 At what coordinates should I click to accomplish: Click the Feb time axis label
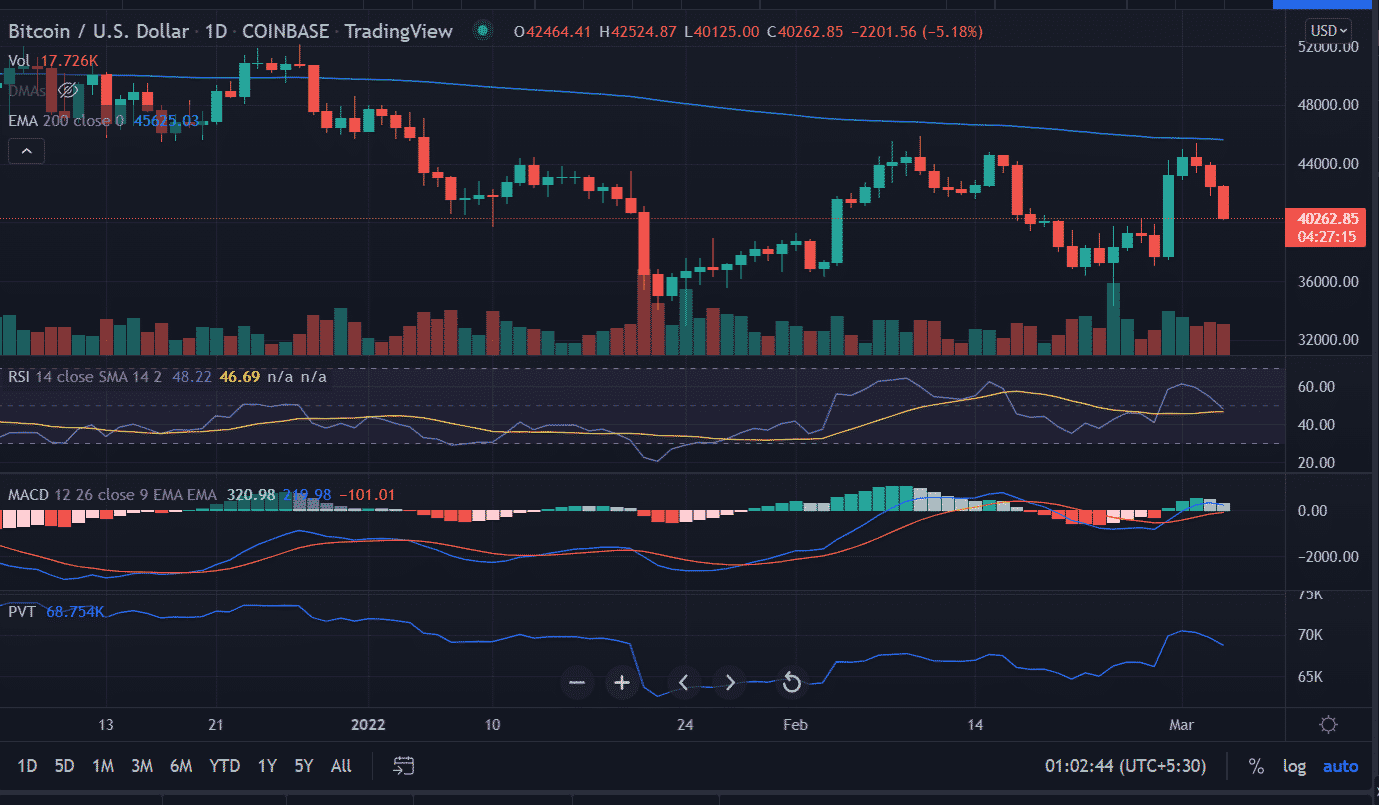click(796, 725)
